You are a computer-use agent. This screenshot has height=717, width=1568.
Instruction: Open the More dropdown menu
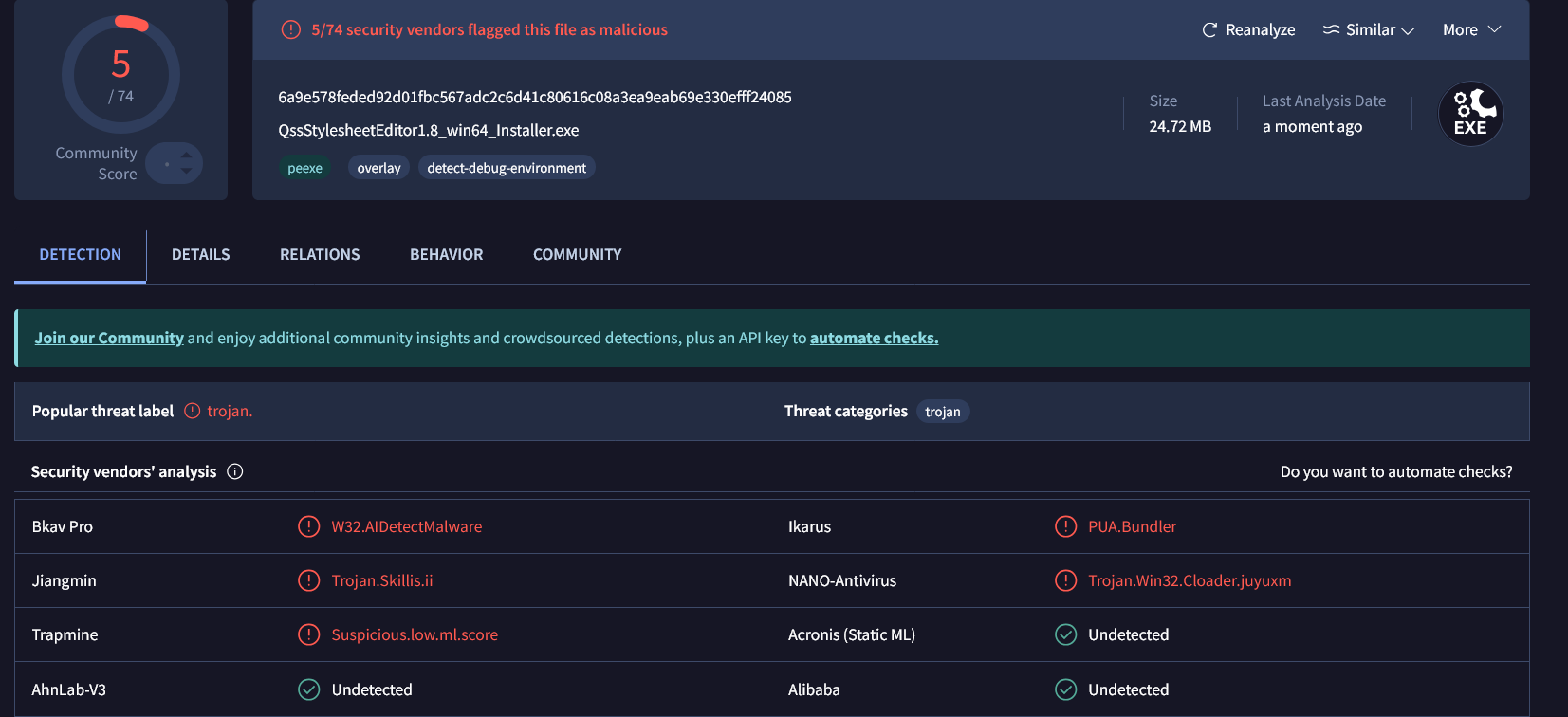[x=1471, y=30]
